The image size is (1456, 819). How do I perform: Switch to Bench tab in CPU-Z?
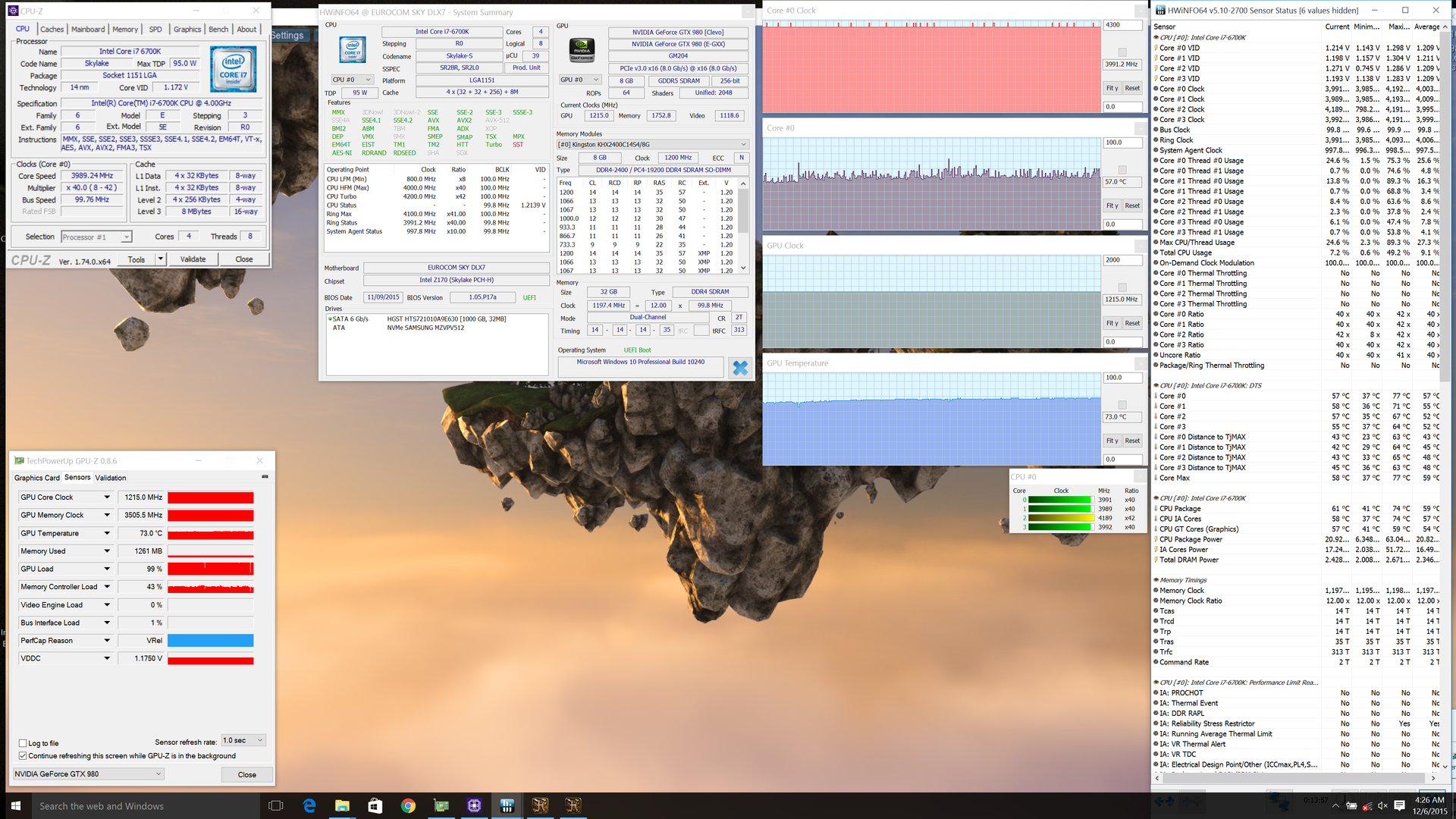218,30
